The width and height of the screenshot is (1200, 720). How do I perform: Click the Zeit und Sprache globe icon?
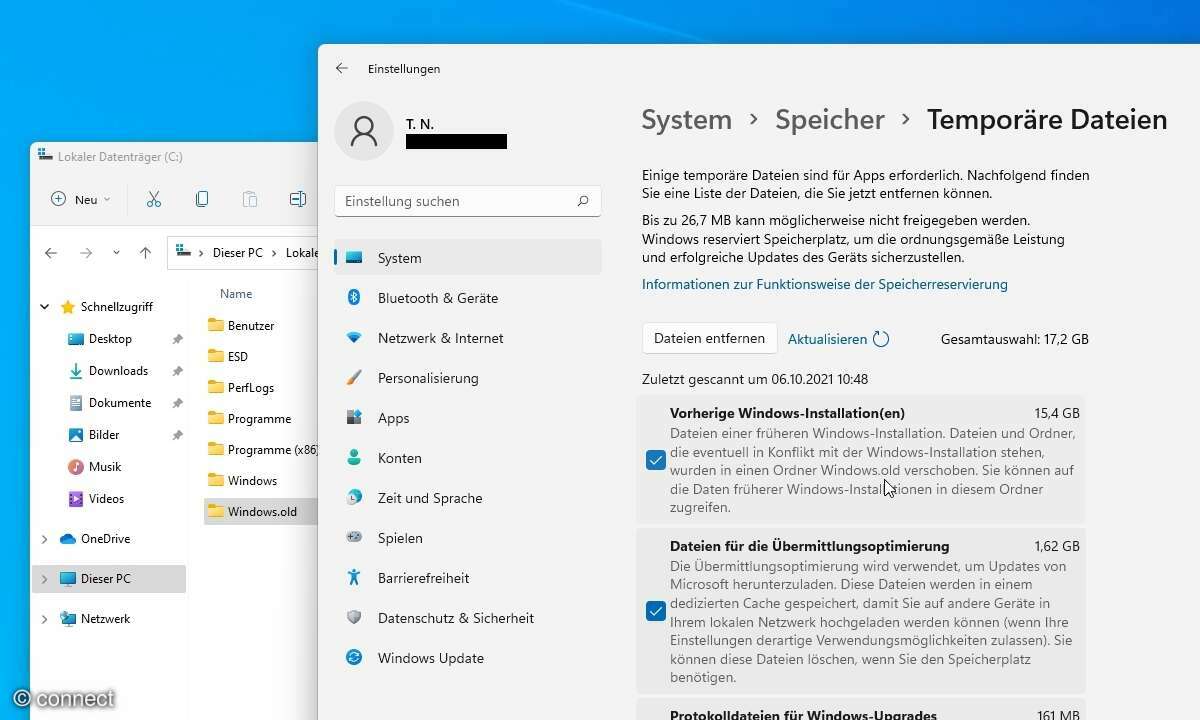(x=354, y=497)
